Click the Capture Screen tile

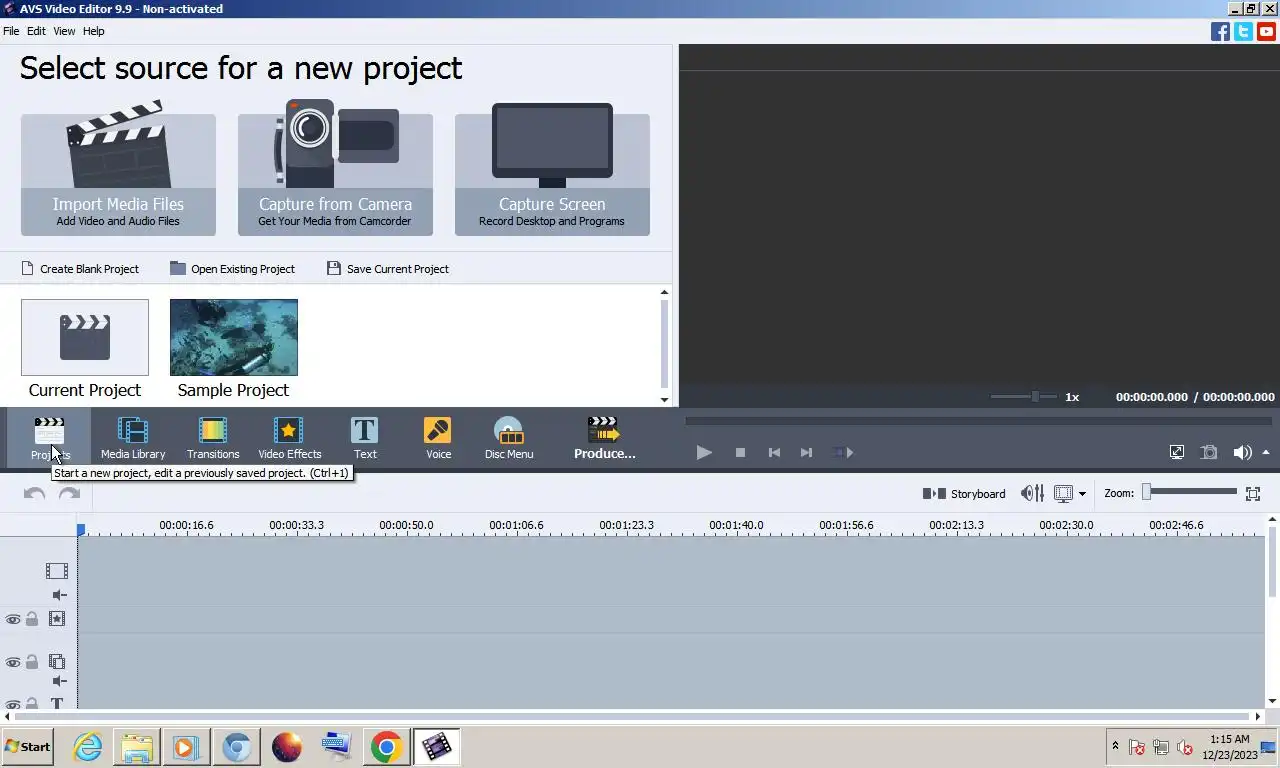point(552,174)
